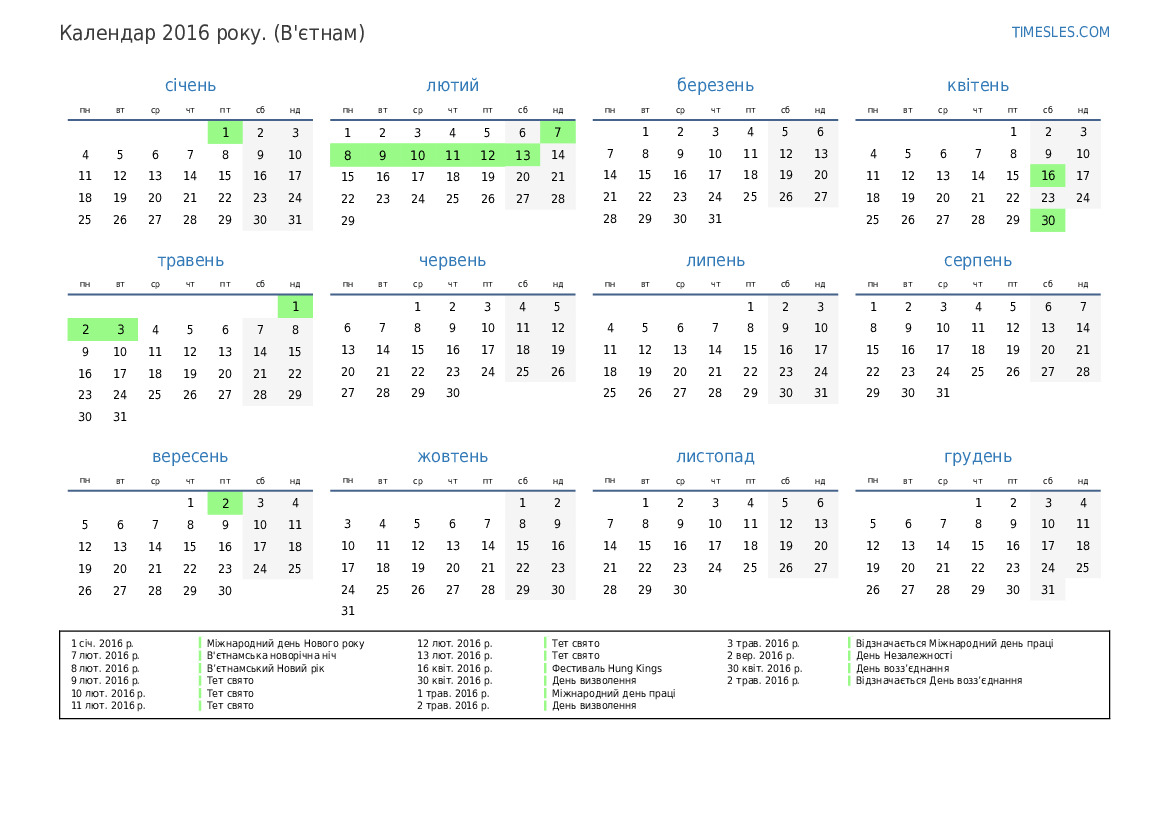The height and width of the screenshot is (827, 1169).
Task: Click day 31 in грудень
Action: click(1047, 590)
